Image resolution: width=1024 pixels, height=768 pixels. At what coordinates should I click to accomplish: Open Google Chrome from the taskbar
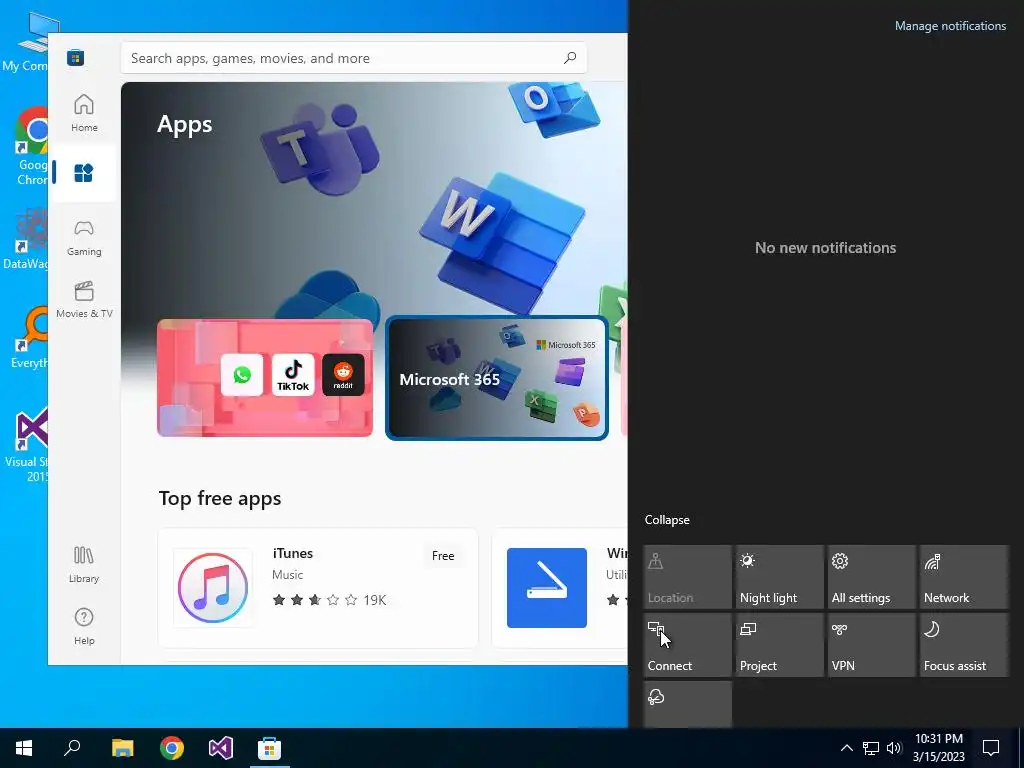(x=172, y=748)
